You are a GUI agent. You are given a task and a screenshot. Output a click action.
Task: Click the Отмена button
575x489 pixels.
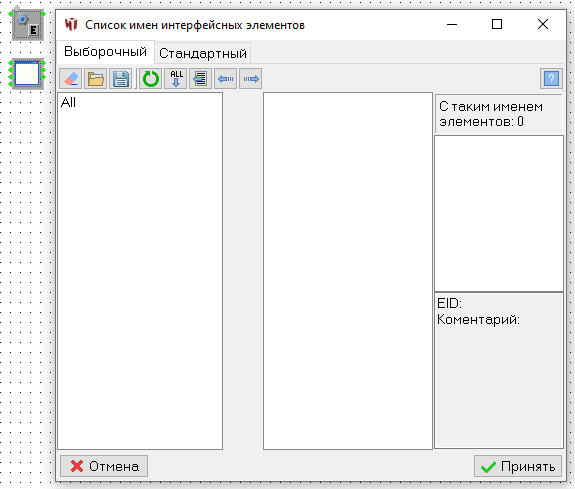tap(104, 466)
